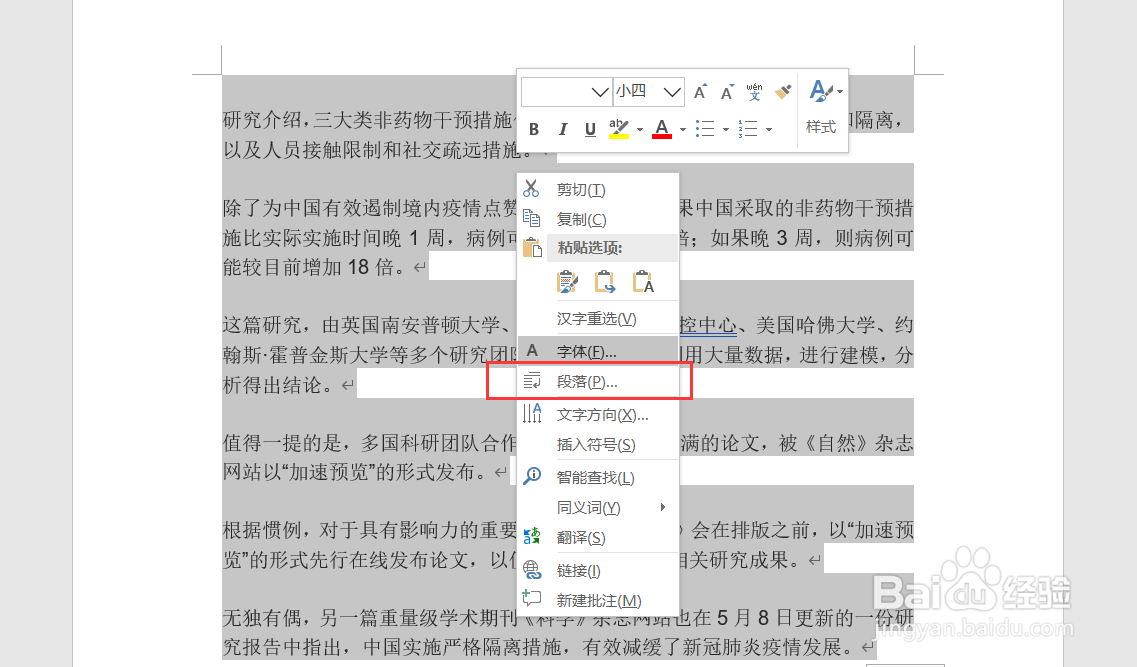Toggle bold with the B button
This screenshot has height=667, width=1137.
tap(534, 127)
